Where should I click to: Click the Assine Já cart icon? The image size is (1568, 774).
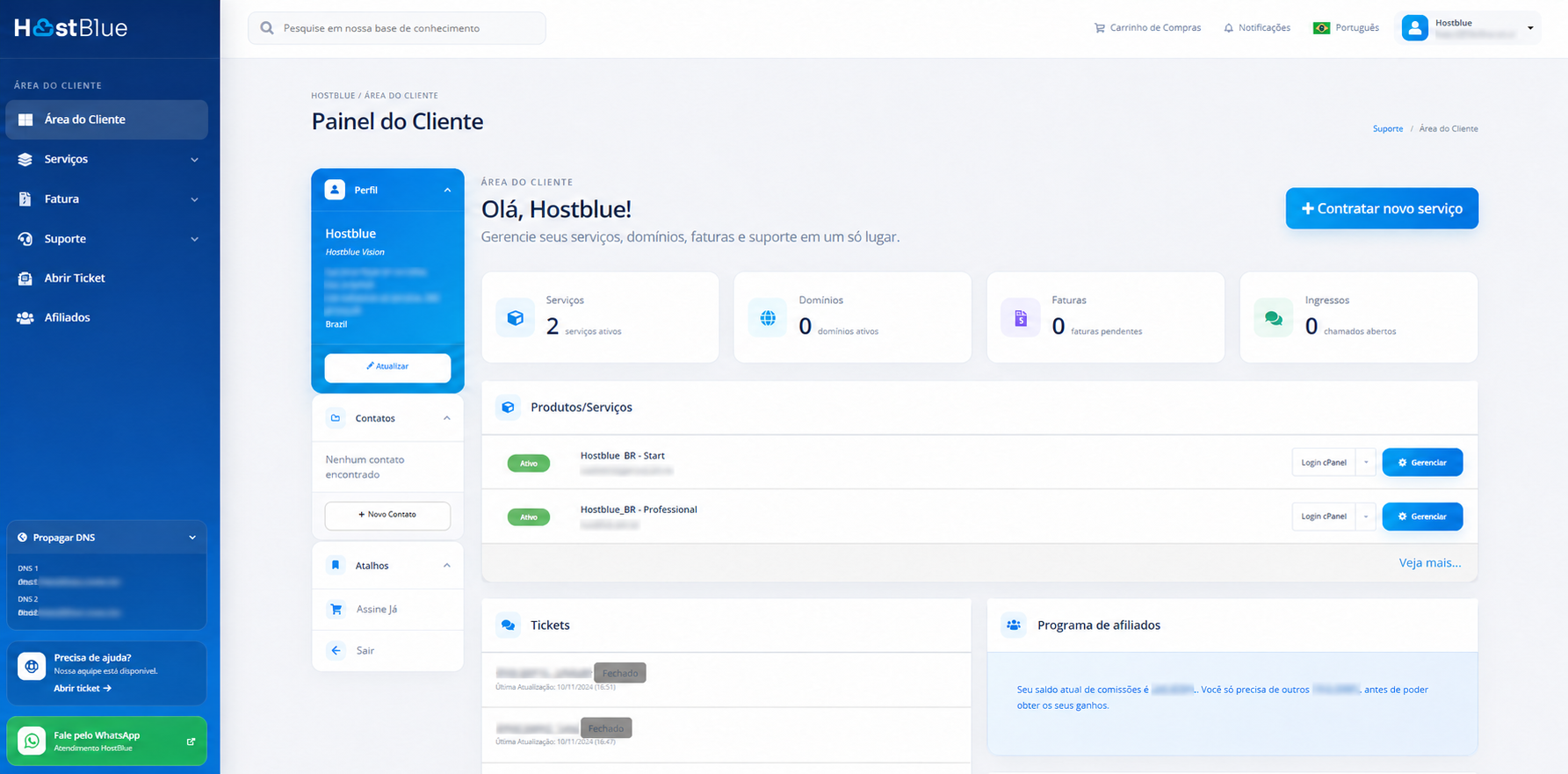click(x=336, y=609)
